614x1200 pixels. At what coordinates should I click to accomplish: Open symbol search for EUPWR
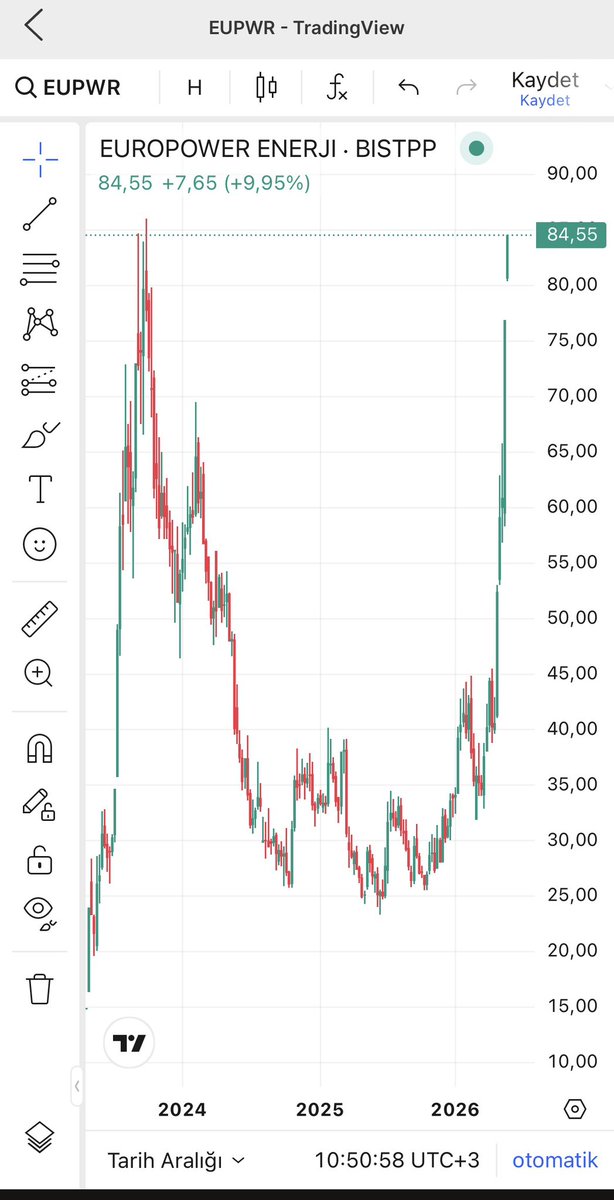[x=68, y=87]
